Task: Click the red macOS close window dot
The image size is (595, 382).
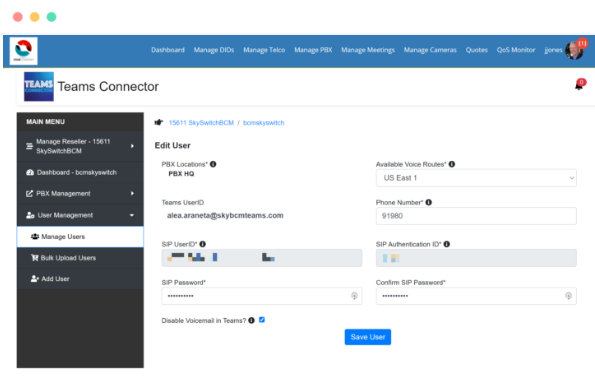Action: (x=17, y=17)
